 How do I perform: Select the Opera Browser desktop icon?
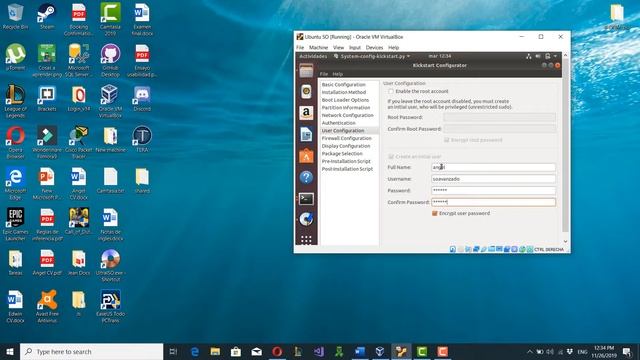[16, 142]
